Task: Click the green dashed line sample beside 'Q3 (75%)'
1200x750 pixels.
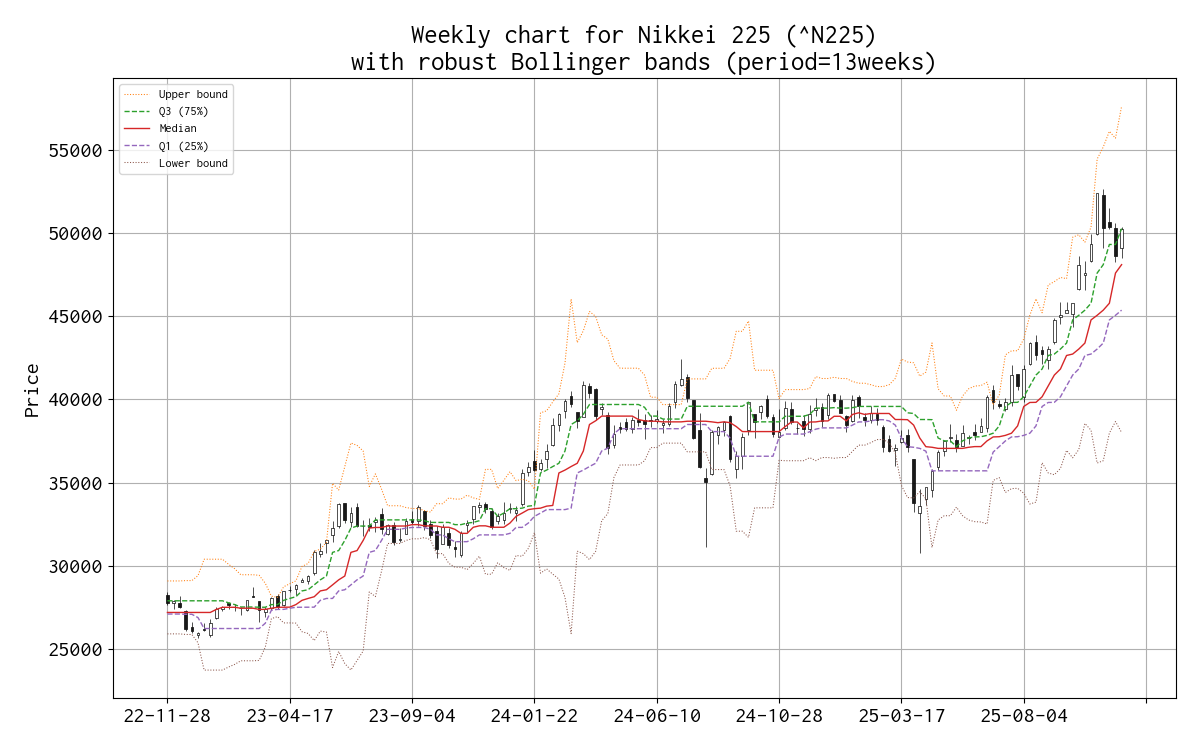Action: 138,111
